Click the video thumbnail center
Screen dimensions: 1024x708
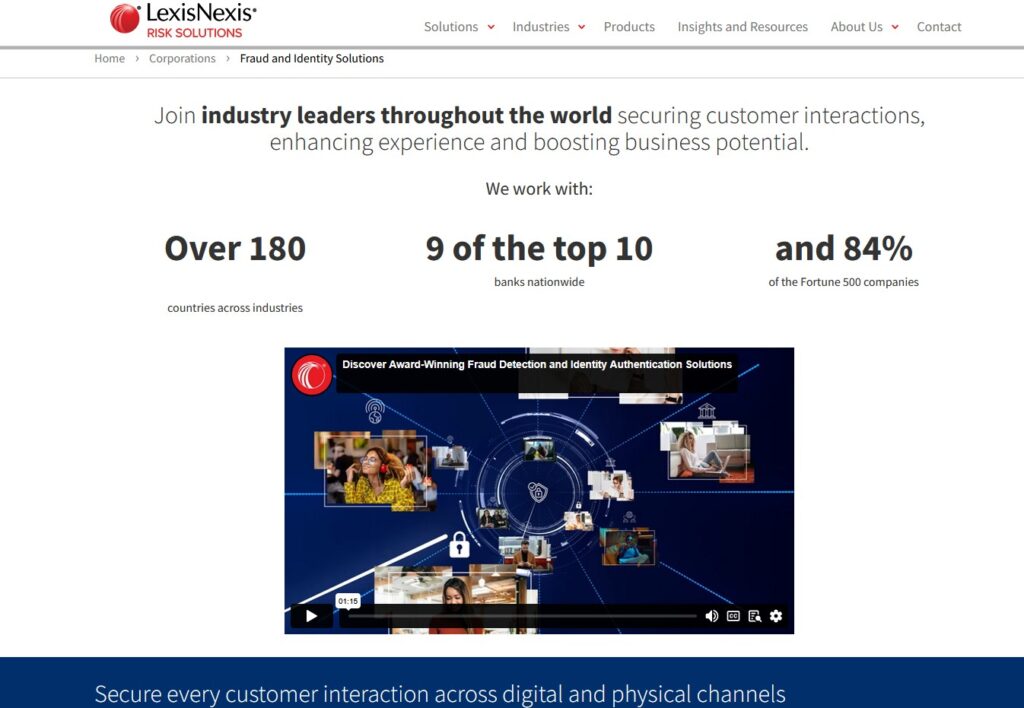tap(539, 491)
